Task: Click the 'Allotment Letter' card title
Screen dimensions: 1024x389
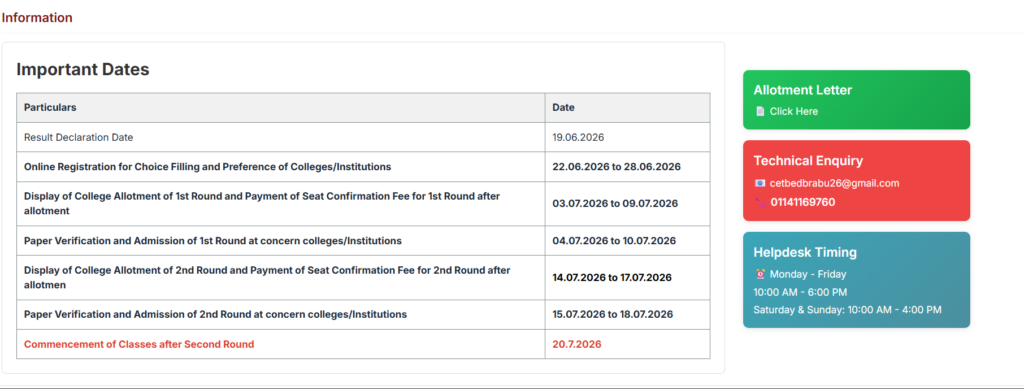Action: coord(803,90)
